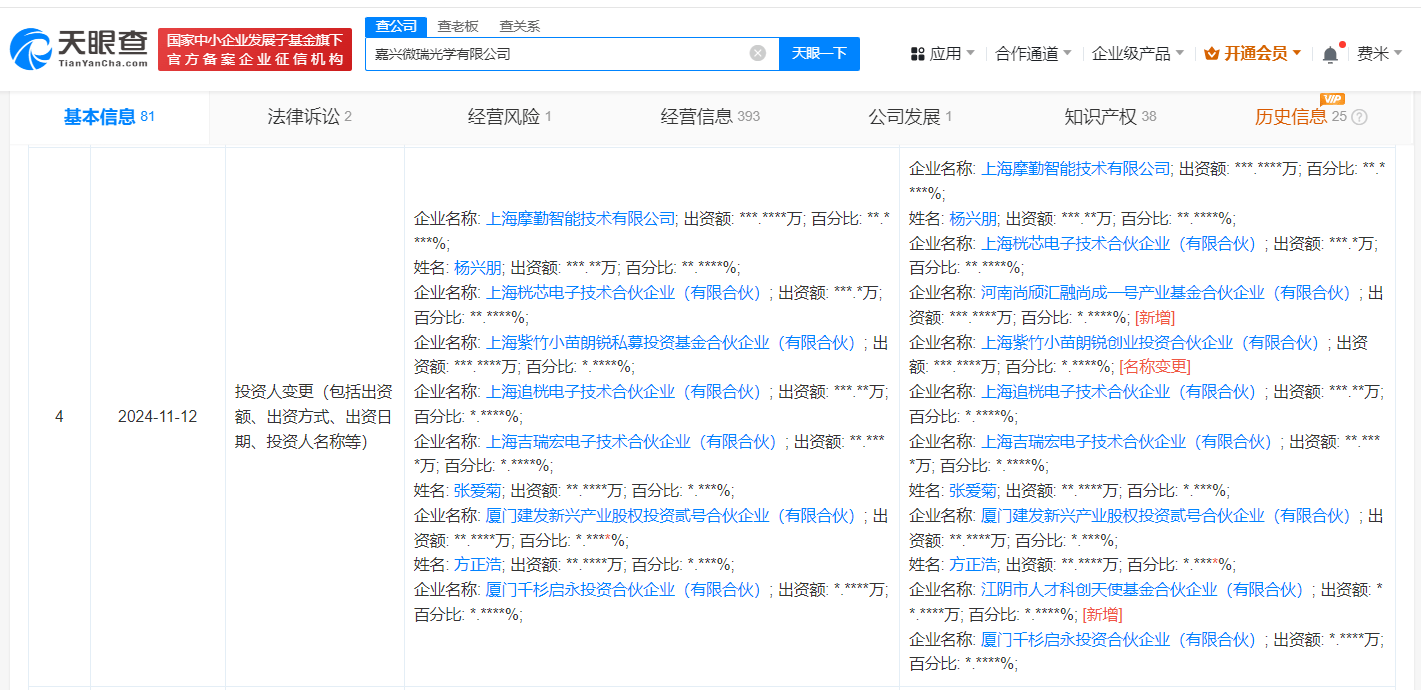1421x690 pixels.
Task: Click the [新增] tag after 江阴市人才科创 entry
Action: click(1101, 615)
